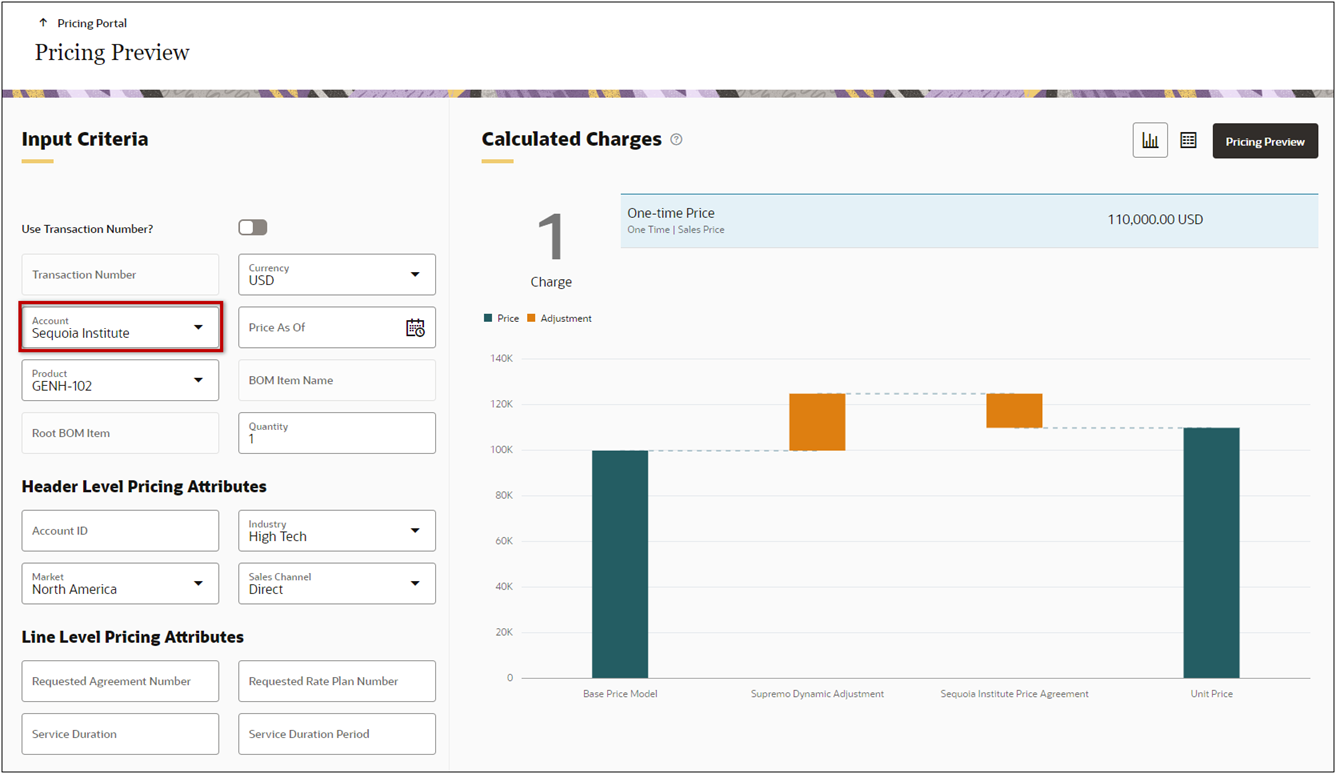
Task: Open the Price As Of date picker
Action: click(x=416, y=327)
